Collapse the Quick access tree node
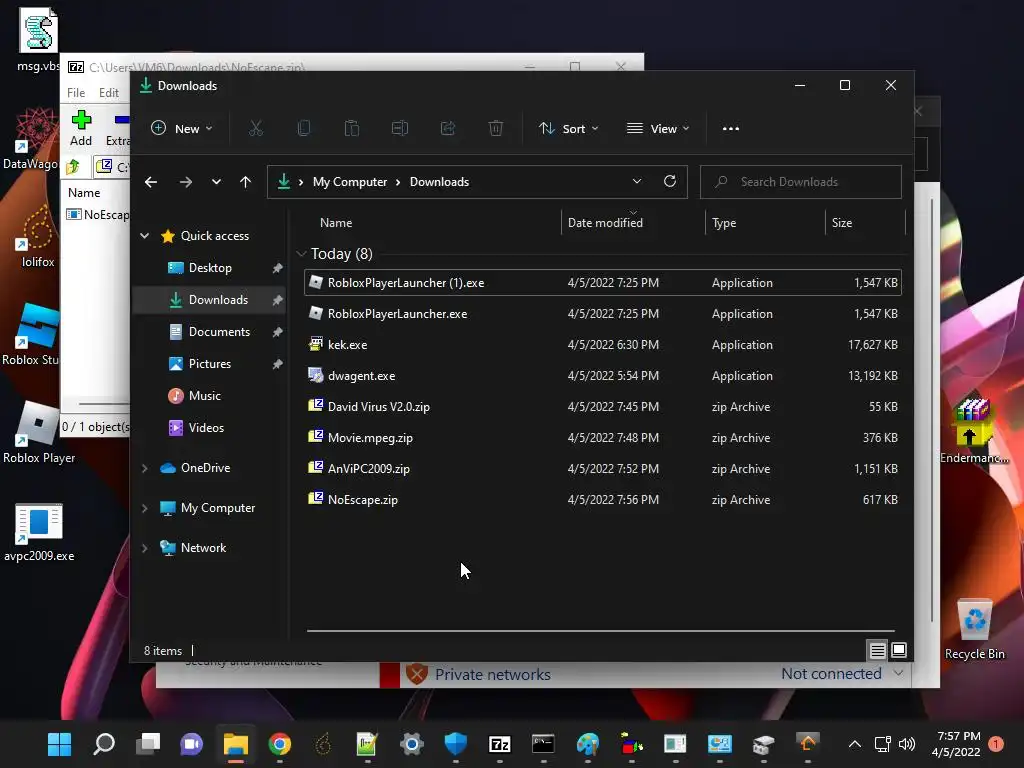This screenshot has height=768, width=1024. 145,236
